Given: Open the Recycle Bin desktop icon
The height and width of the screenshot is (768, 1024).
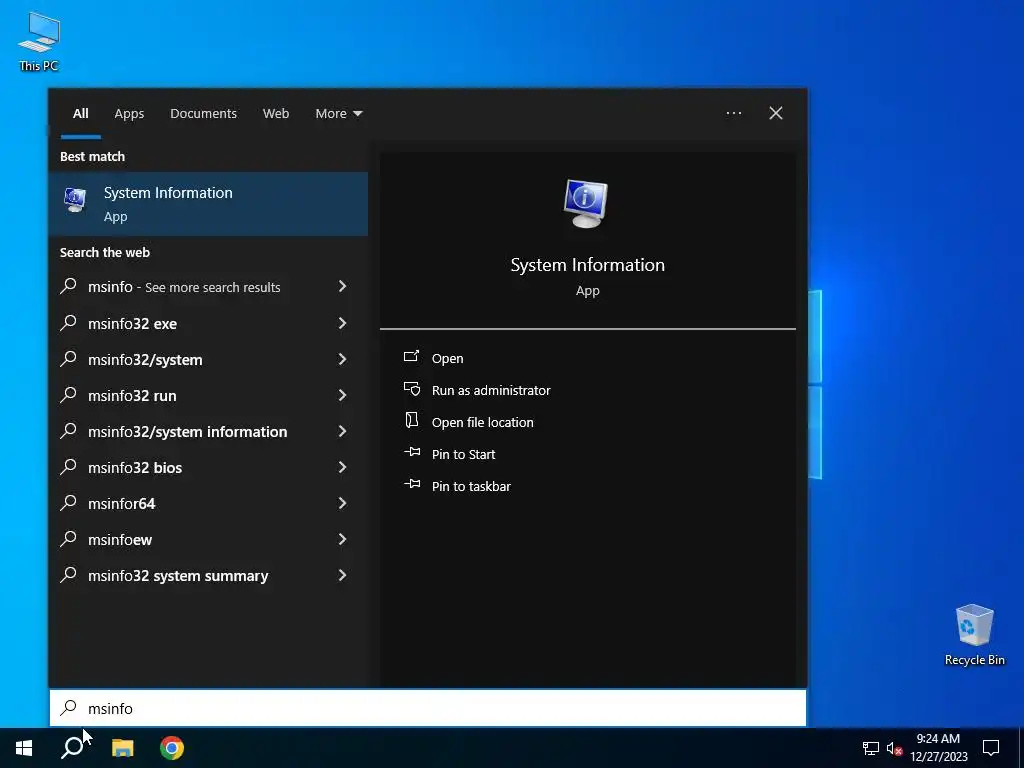Looking at the screenshot, I should tap(974, 634).
